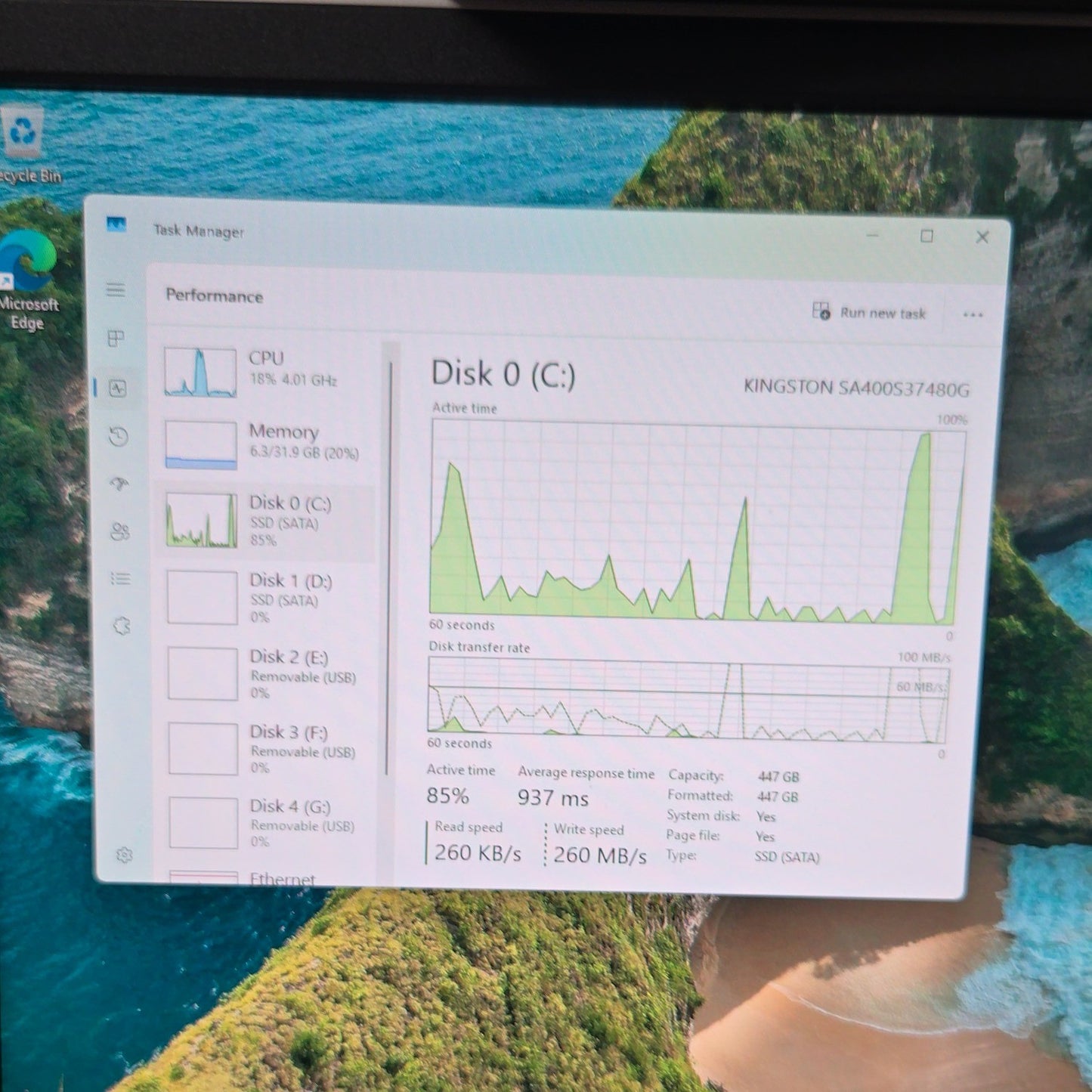Select Disk 3 (F:) removable USB item
1092x1092 pixels.
click(x=268, y=749)
